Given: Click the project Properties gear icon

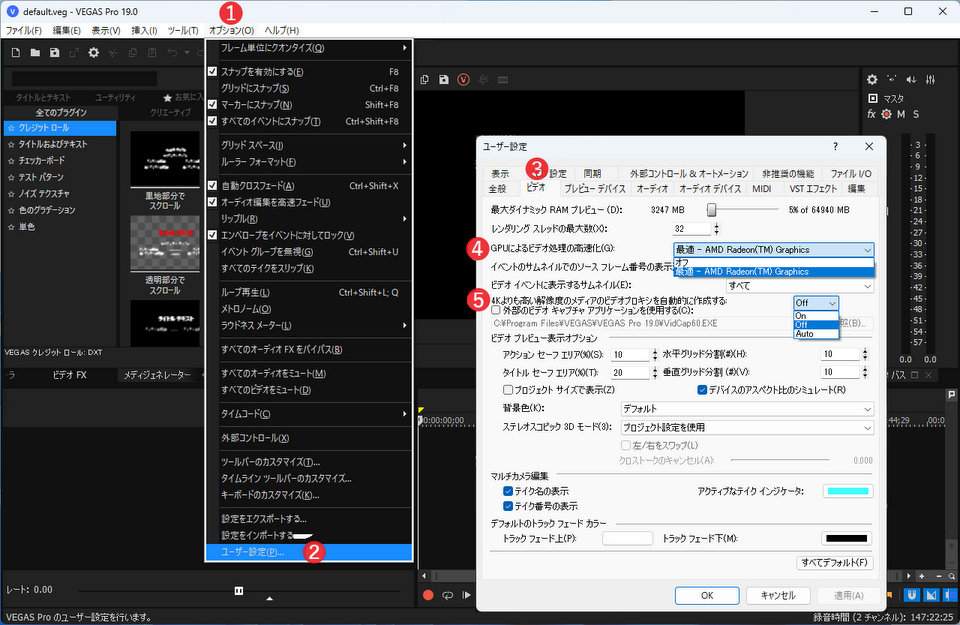Looking at the screenshot, I should (x=94, y=52).
